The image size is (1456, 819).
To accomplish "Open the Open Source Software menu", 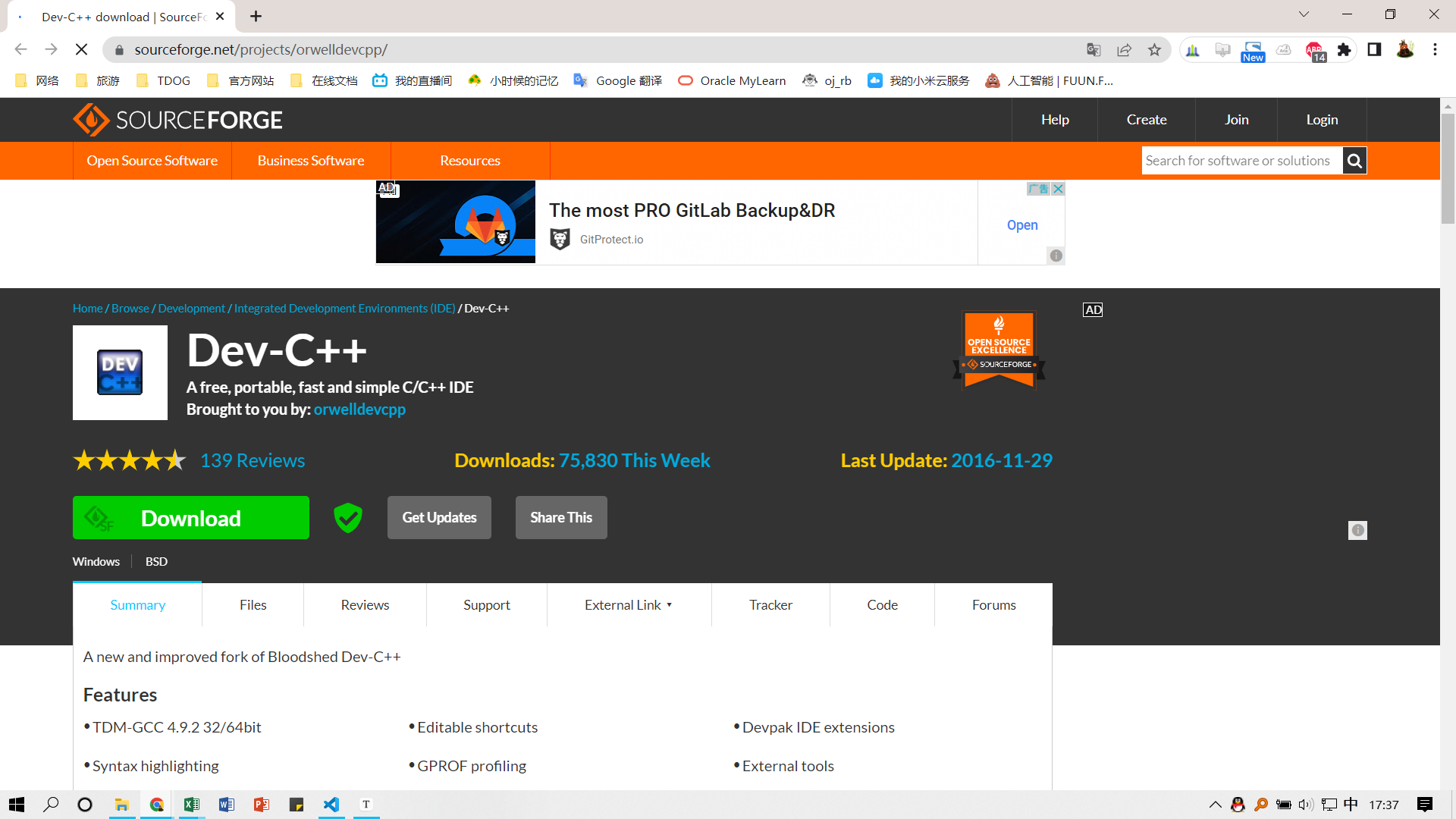I will pyautogui.click(x=152, y=161).
